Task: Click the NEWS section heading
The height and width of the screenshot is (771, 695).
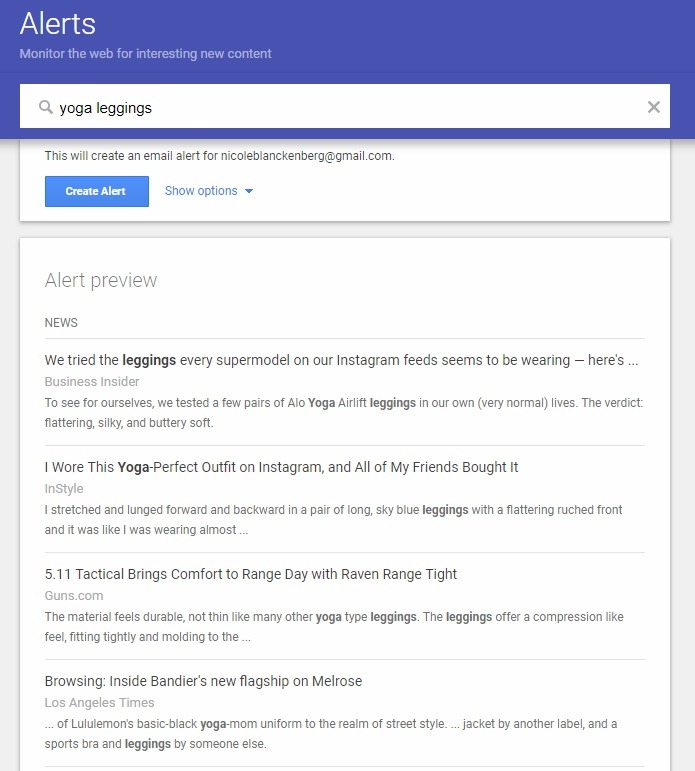Action: click(x=61, y=323)
